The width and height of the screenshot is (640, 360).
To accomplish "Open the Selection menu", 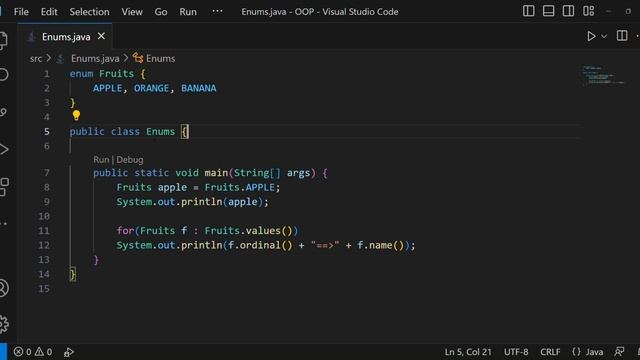I will [89, 12].
